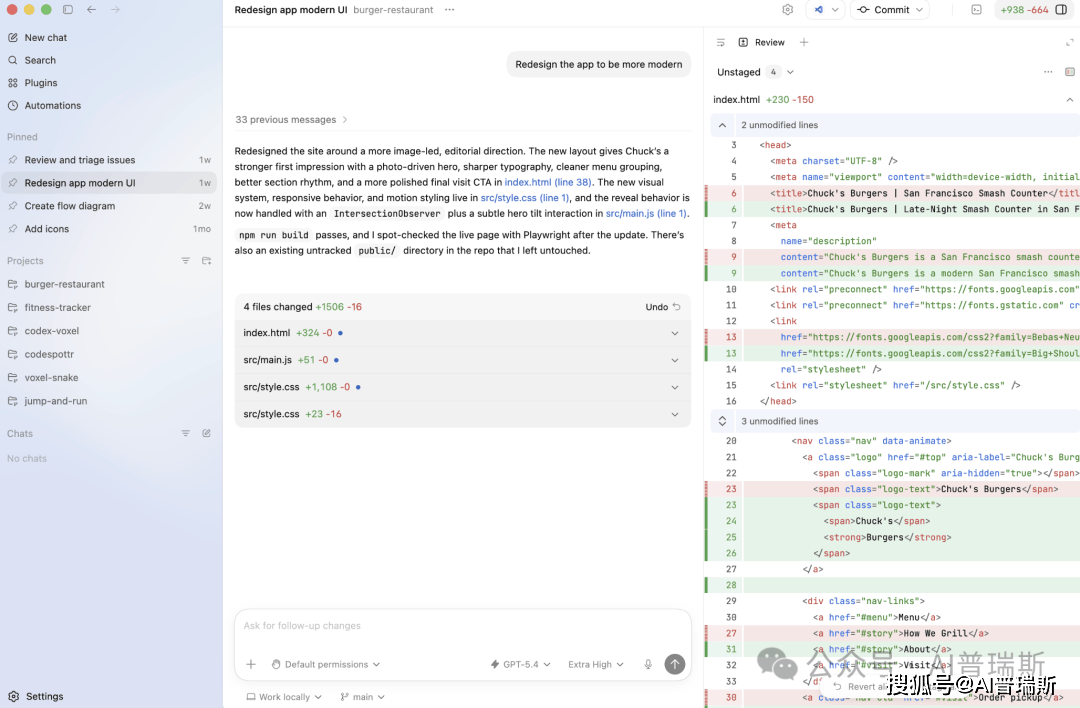Expand the src/style.css +1,108 row
Viewport: 1080px width, 708px height.
click(x=462, y=387)
